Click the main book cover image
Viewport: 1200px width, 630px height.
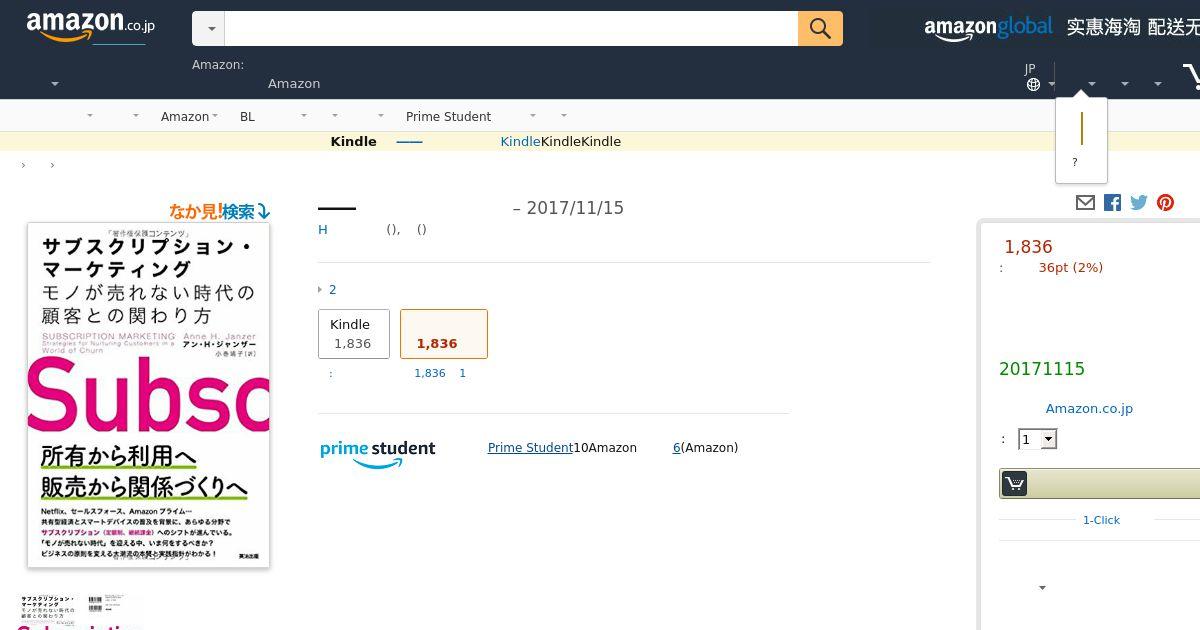tap(148, 395)
